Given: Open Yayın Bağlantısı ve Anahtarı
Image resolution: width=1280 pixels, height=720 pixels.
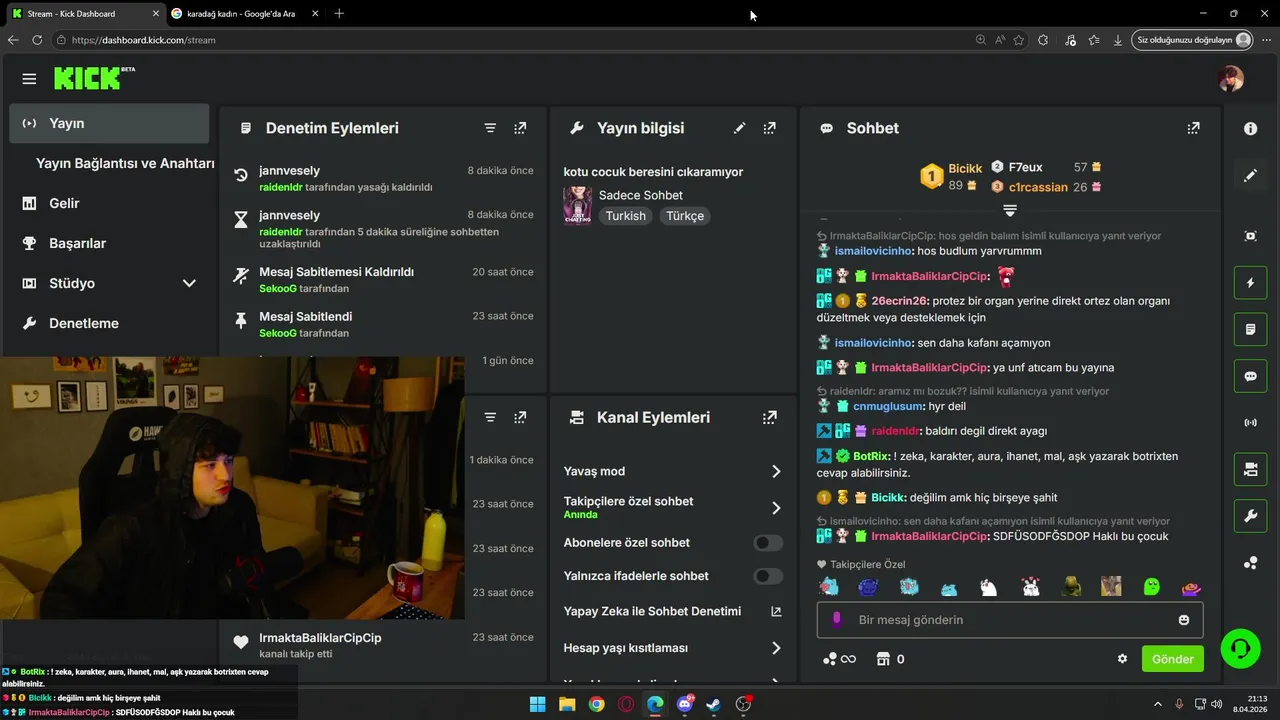Looking at the screenshot, I should (125, 163).
